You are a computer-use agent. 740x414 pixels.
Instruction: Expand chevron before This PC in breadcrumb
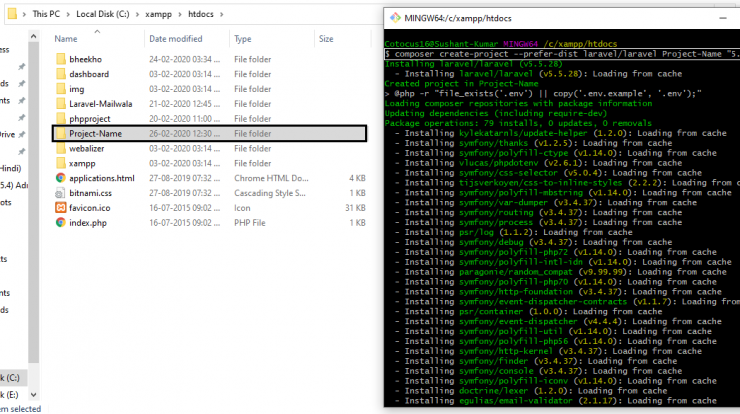(24, 15)
